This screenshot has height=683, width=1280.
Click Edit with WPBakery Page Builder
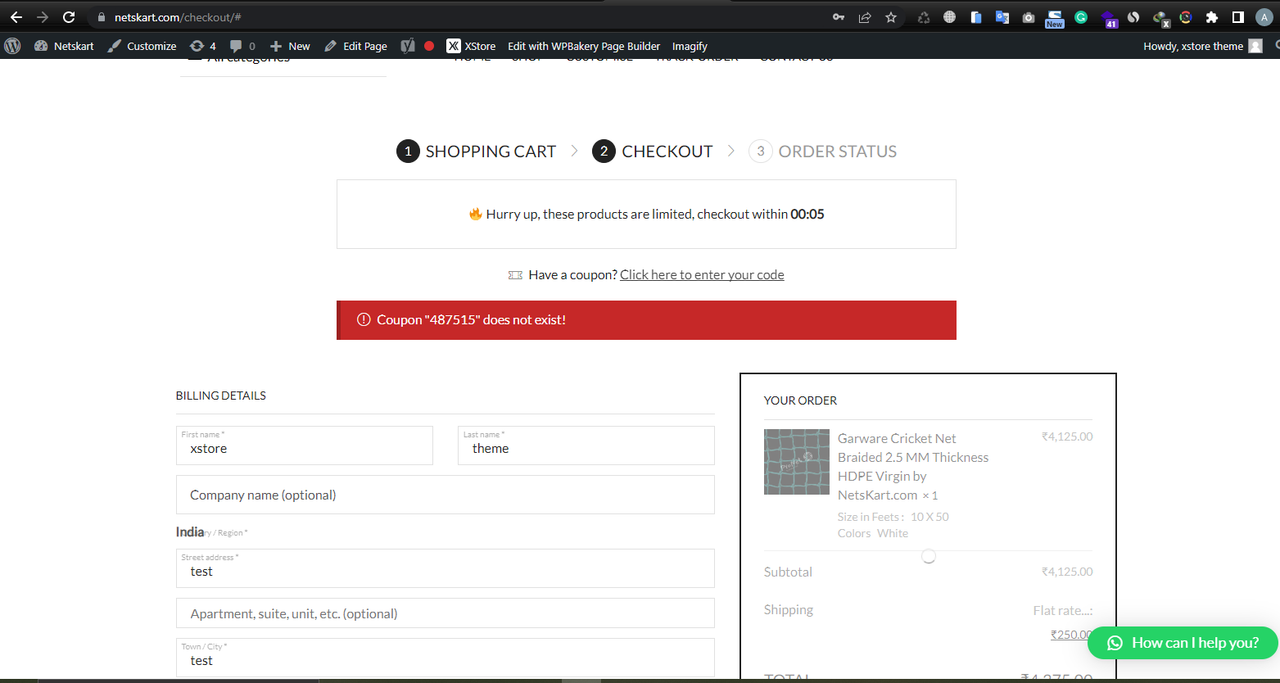[584, 46]
